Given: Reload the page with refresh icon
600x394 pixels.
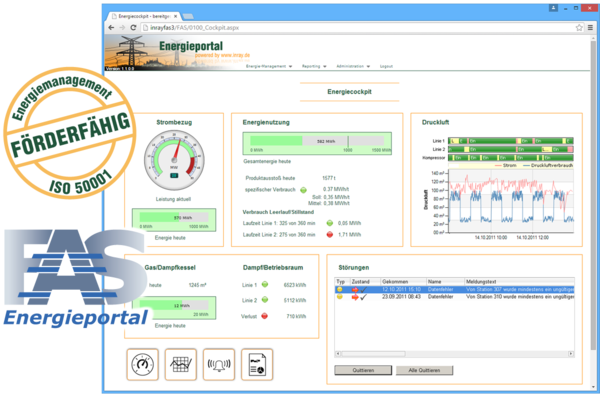Looking at the screenshot, I should [133, 28].
